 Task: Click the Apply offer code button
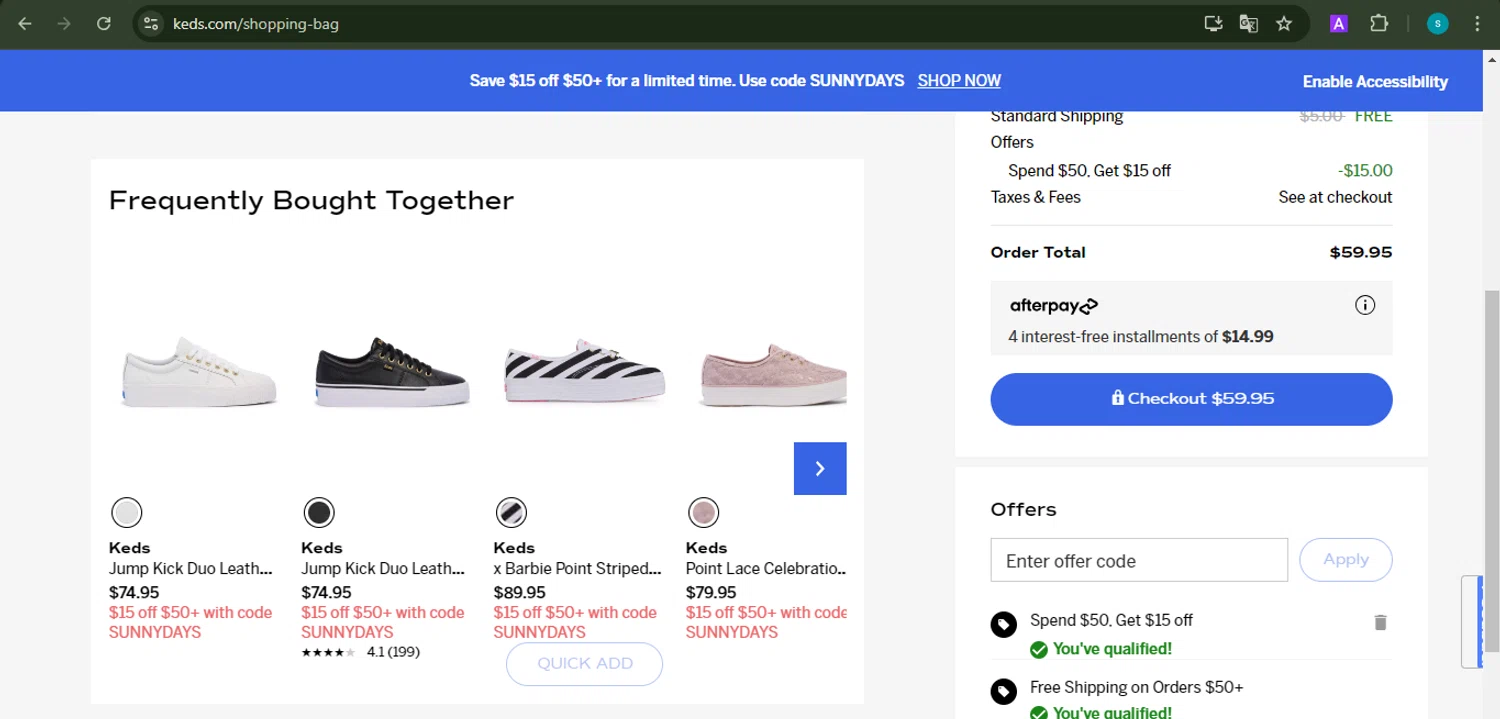1346,560
